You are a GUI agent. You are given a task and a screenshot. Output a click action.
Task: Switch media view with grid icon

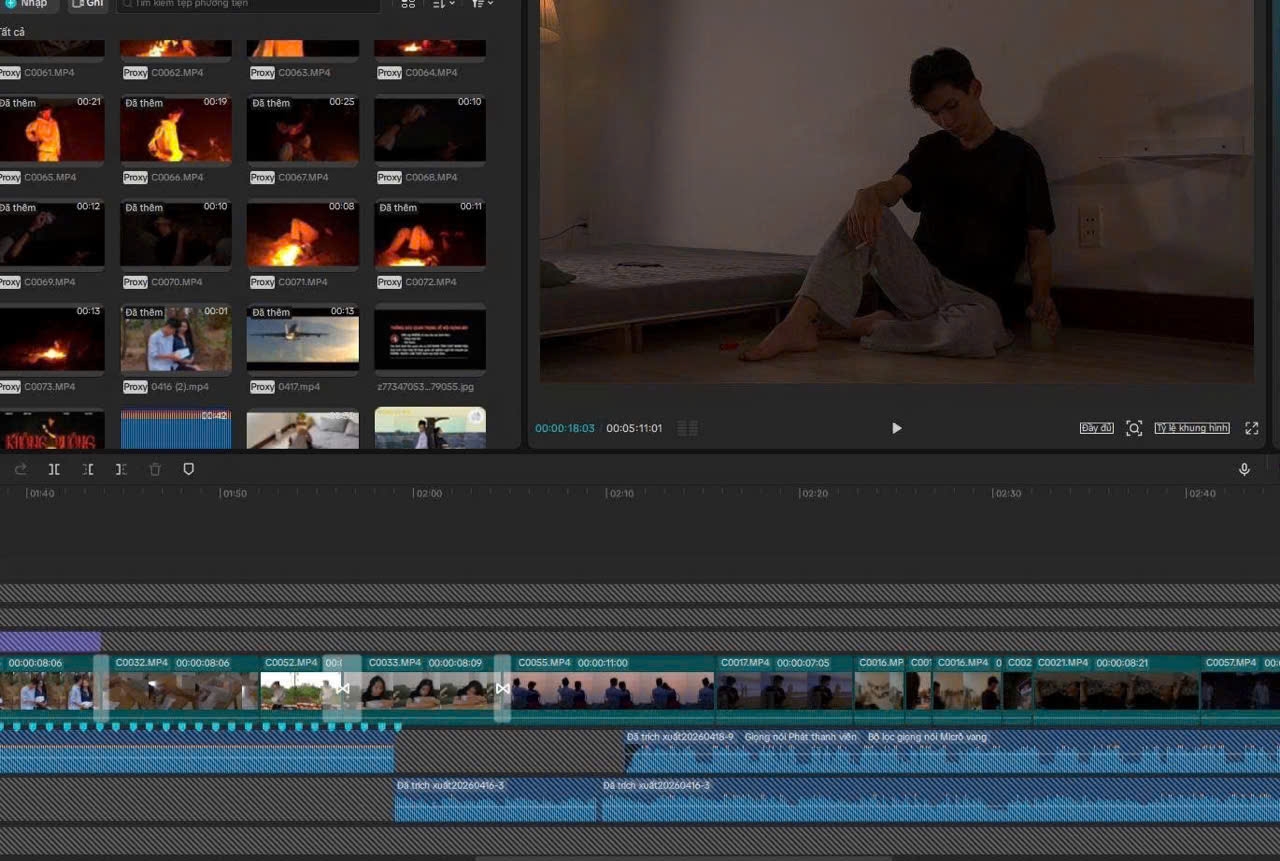408,4
